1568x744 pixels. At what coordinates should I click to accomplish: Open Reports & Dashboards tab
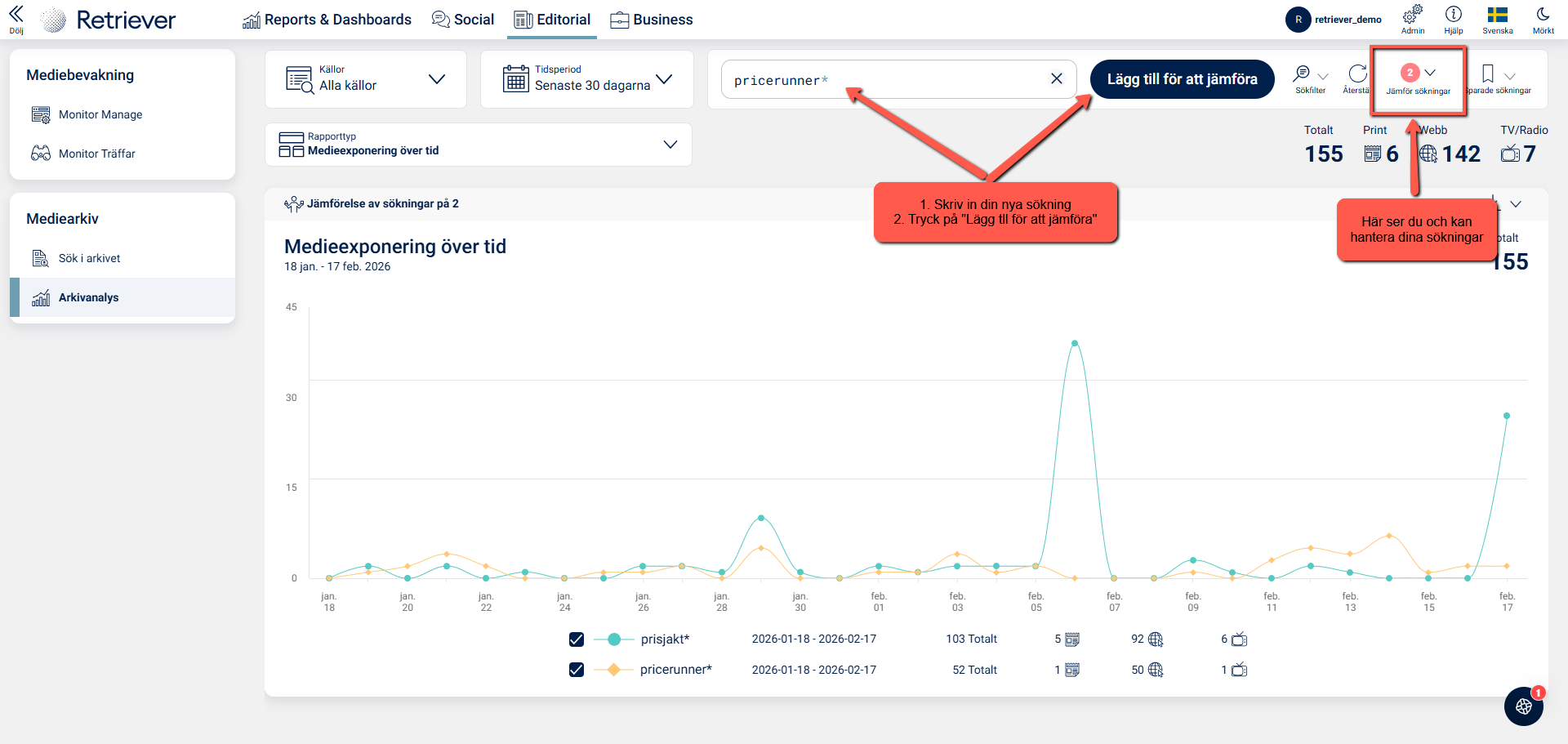pyautogui.click(x=327, y=20)
